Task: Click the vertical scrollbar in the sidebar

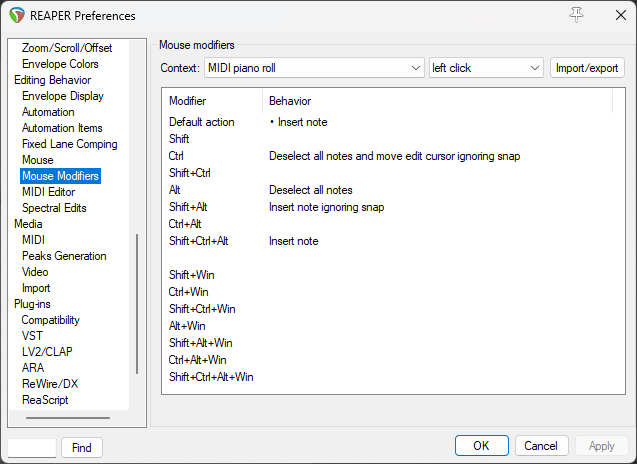Action: [x=137, y=300]
